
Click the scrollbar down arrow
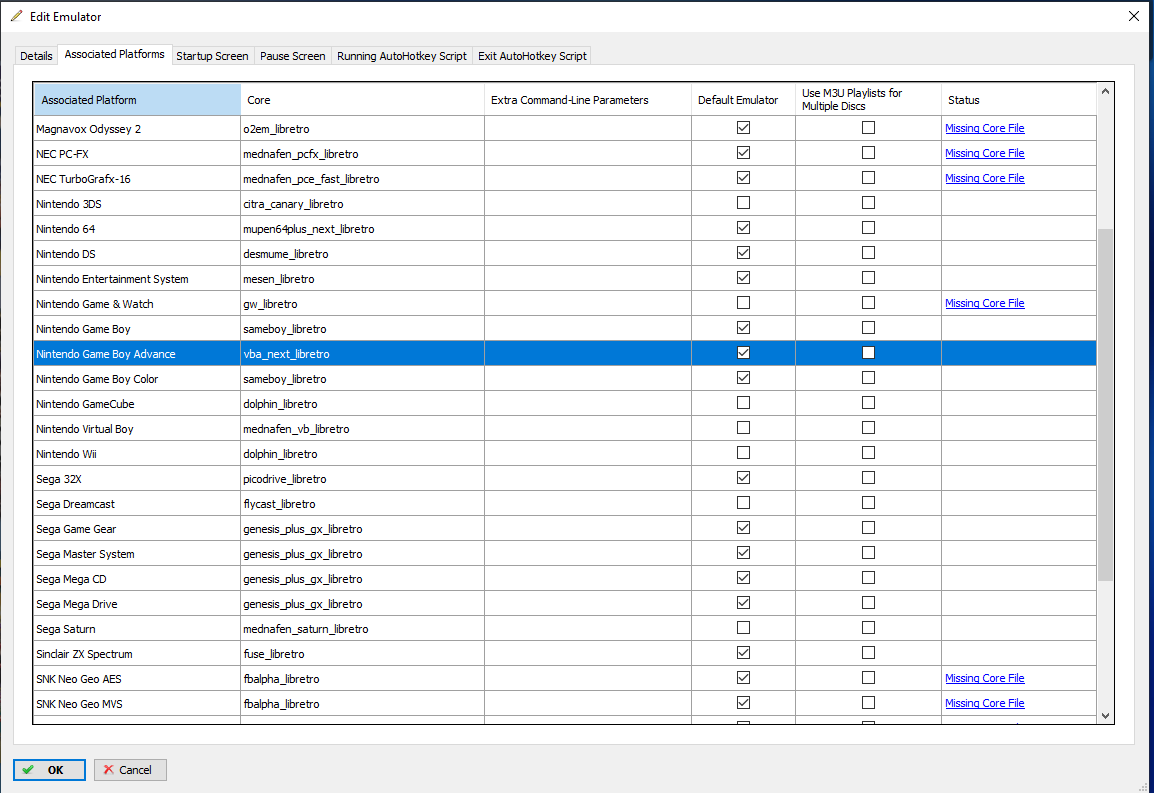[x=1105, y=716]
